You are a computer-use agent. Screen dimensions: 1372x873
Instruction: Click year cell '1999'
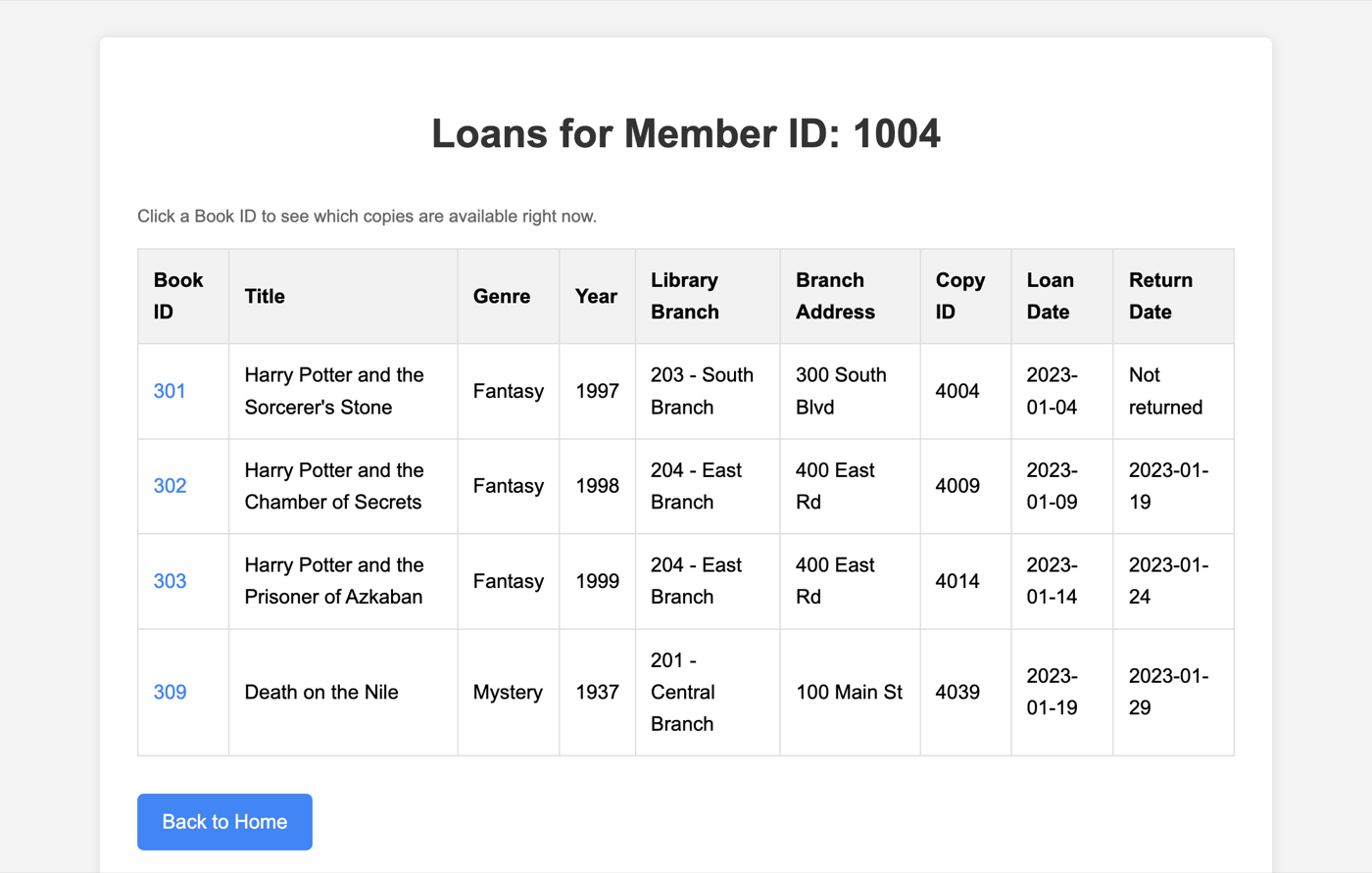(598, 581)
